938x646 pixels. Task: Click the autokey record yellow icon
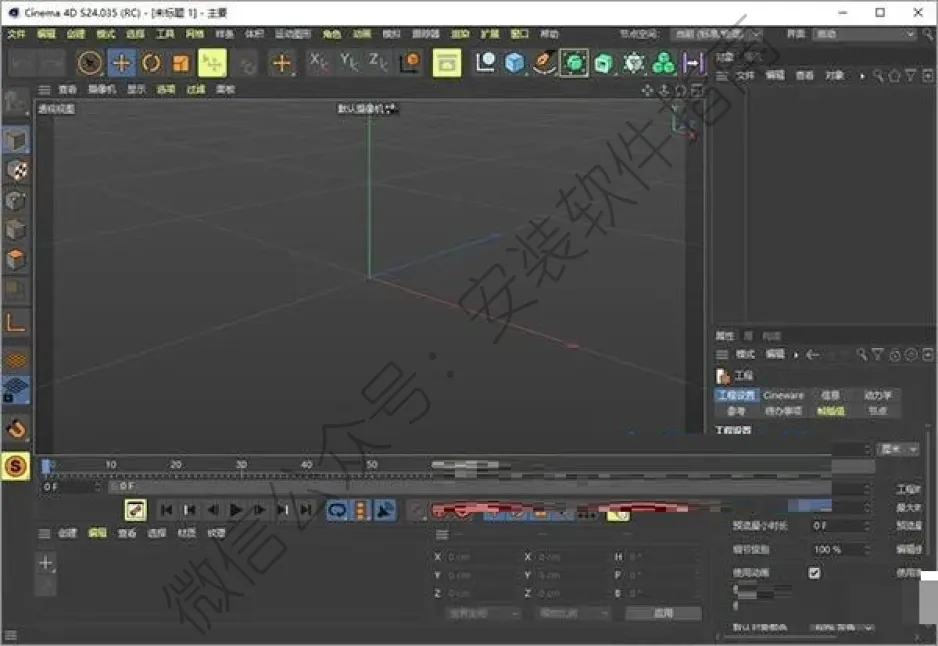135,510
